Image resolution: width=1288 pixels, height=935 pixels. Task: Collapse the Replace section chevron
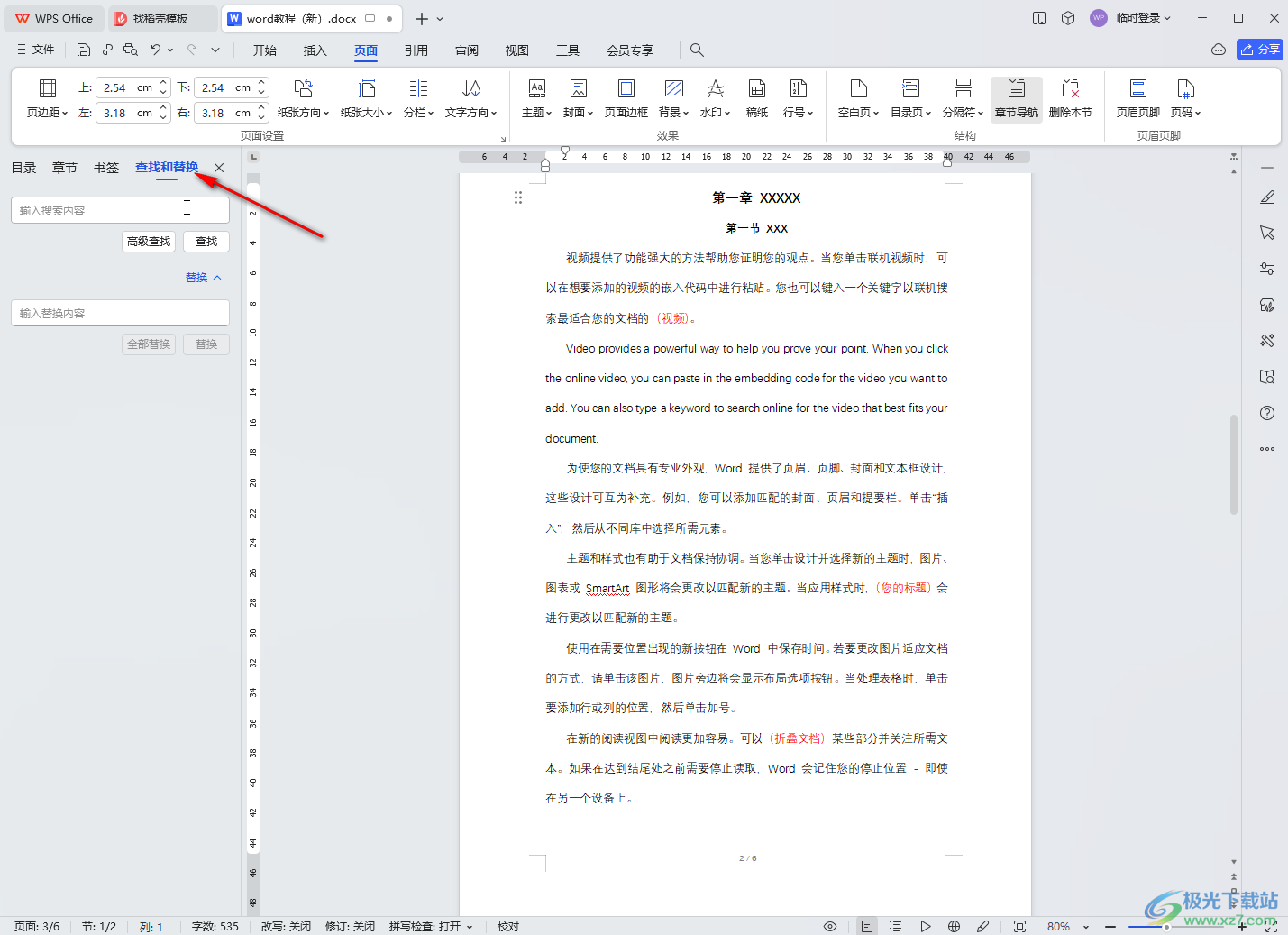coord(217,278)
